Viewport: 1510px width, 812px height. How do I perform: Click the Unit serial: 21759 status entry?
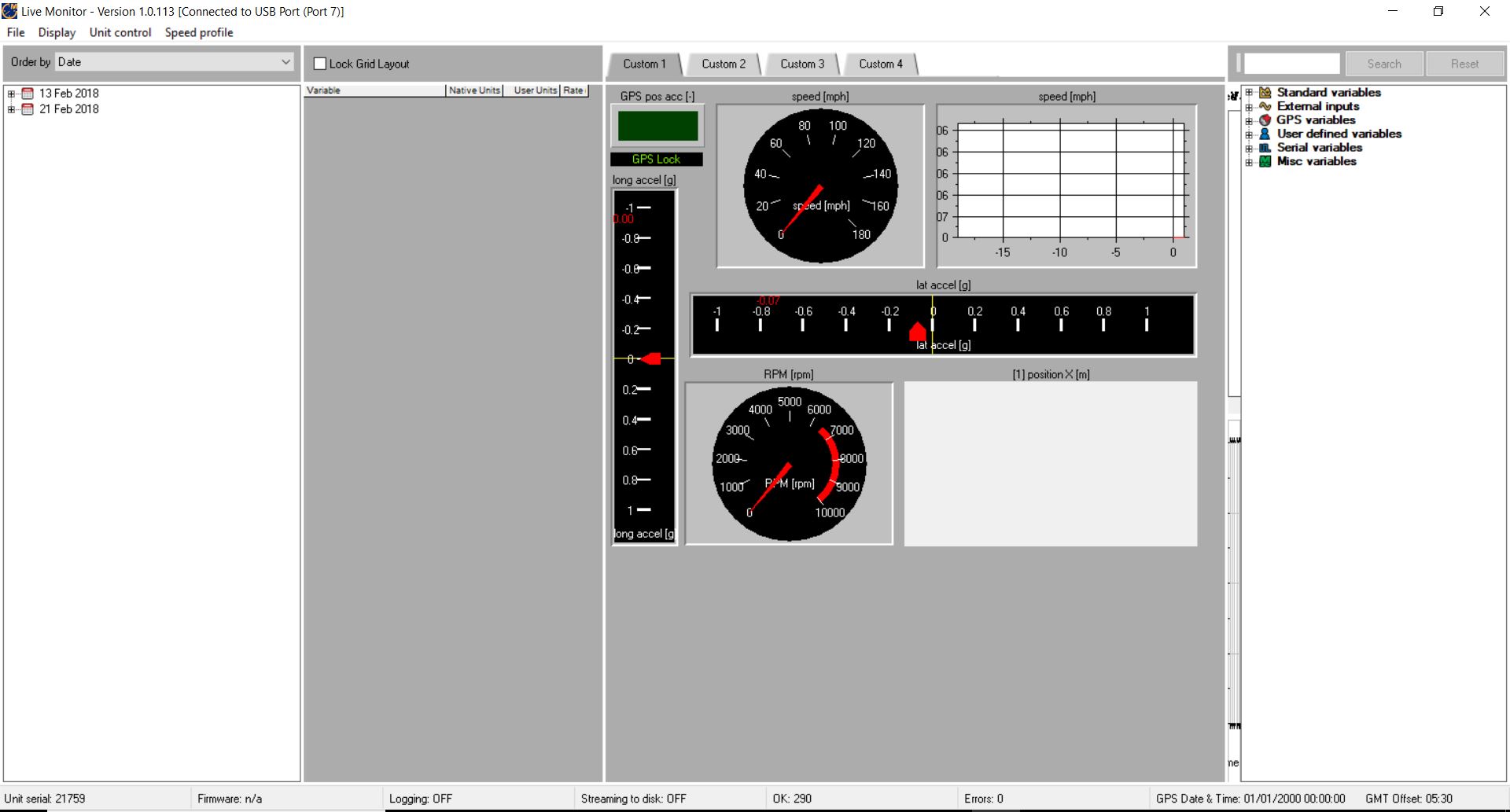point(45,799)
